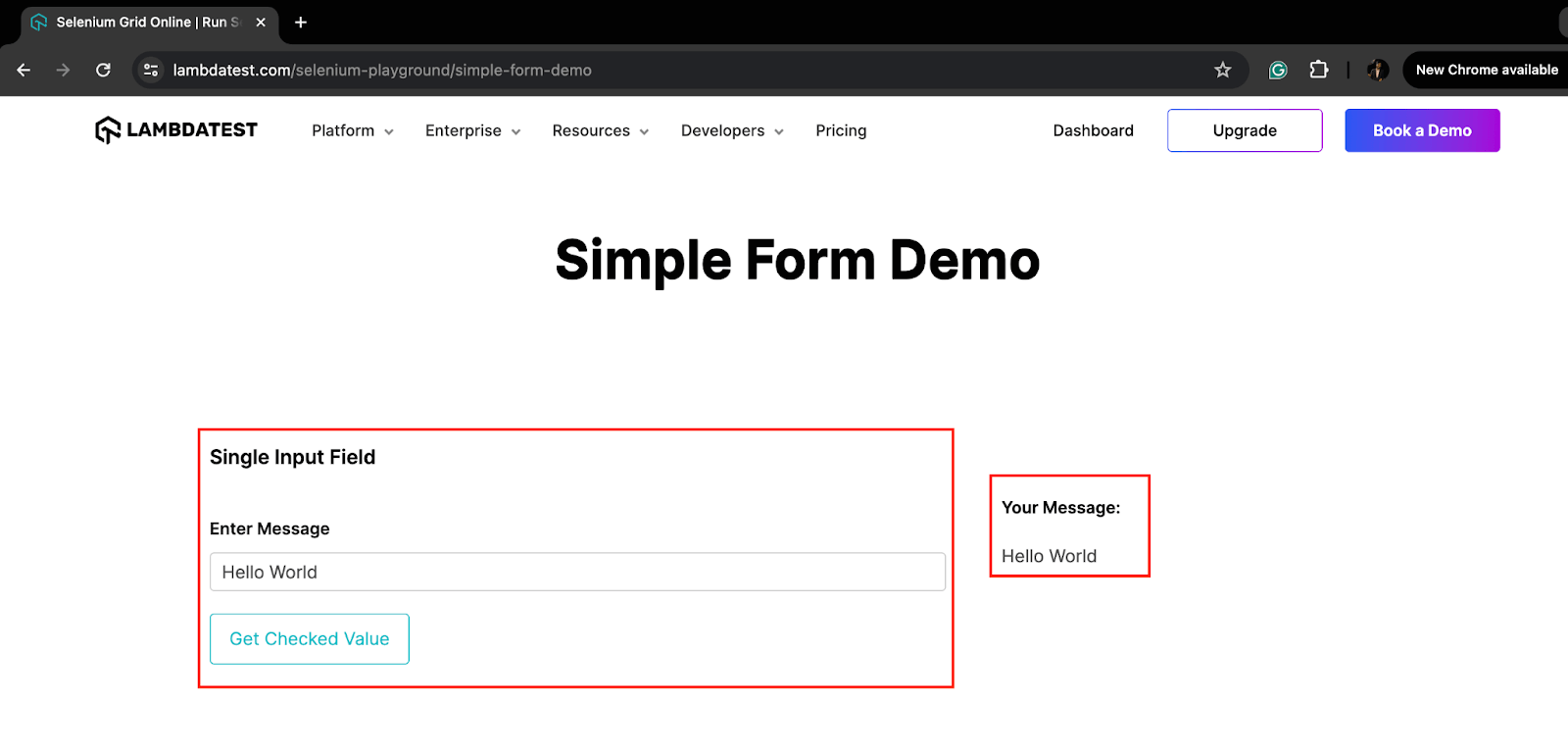
Task: Expand the Enterprise menu
Action: click(x=473, y=130)
